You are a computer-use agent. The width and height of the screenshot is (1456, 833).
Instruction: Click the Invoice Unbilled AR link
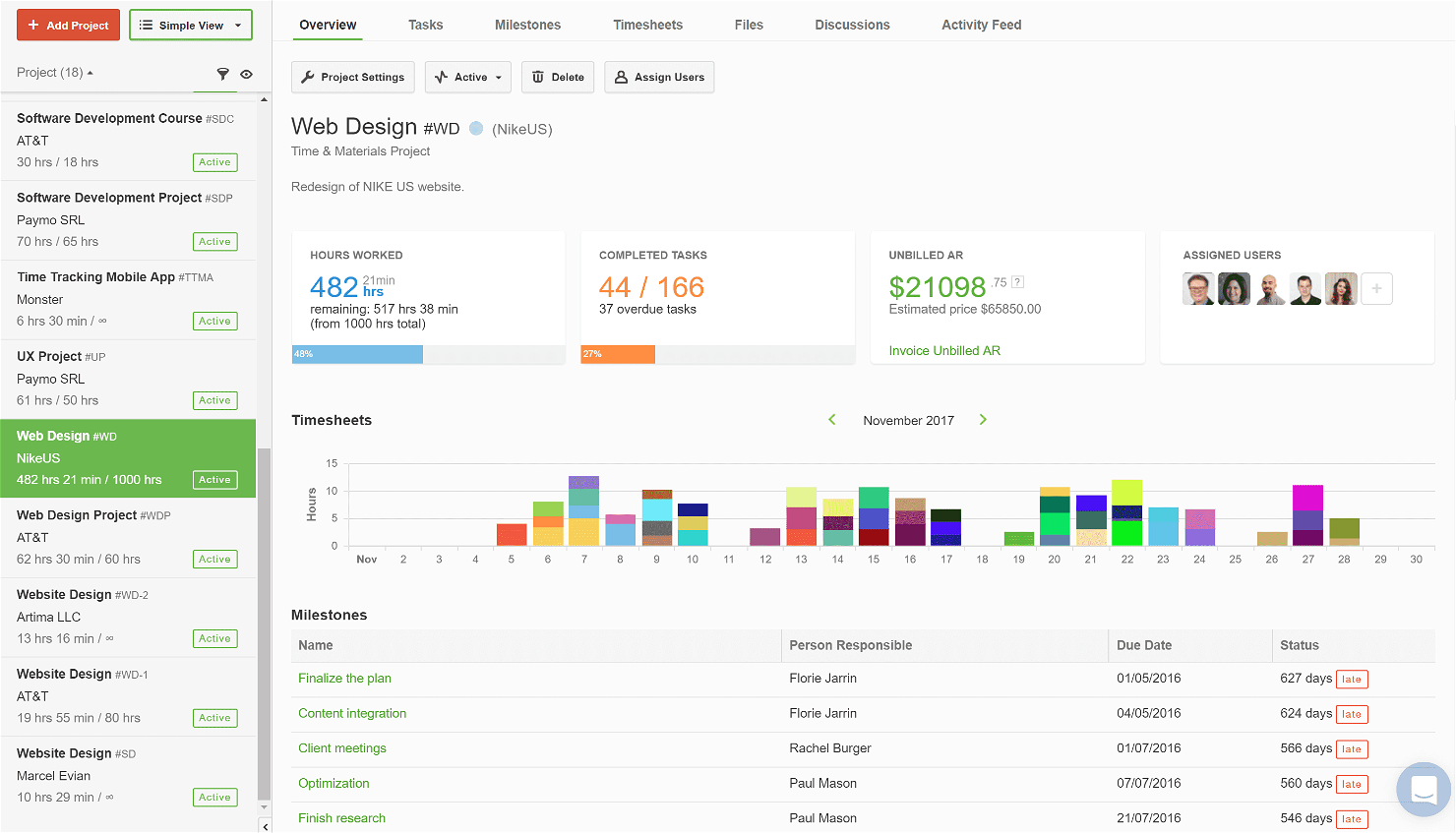click(943, 350)
